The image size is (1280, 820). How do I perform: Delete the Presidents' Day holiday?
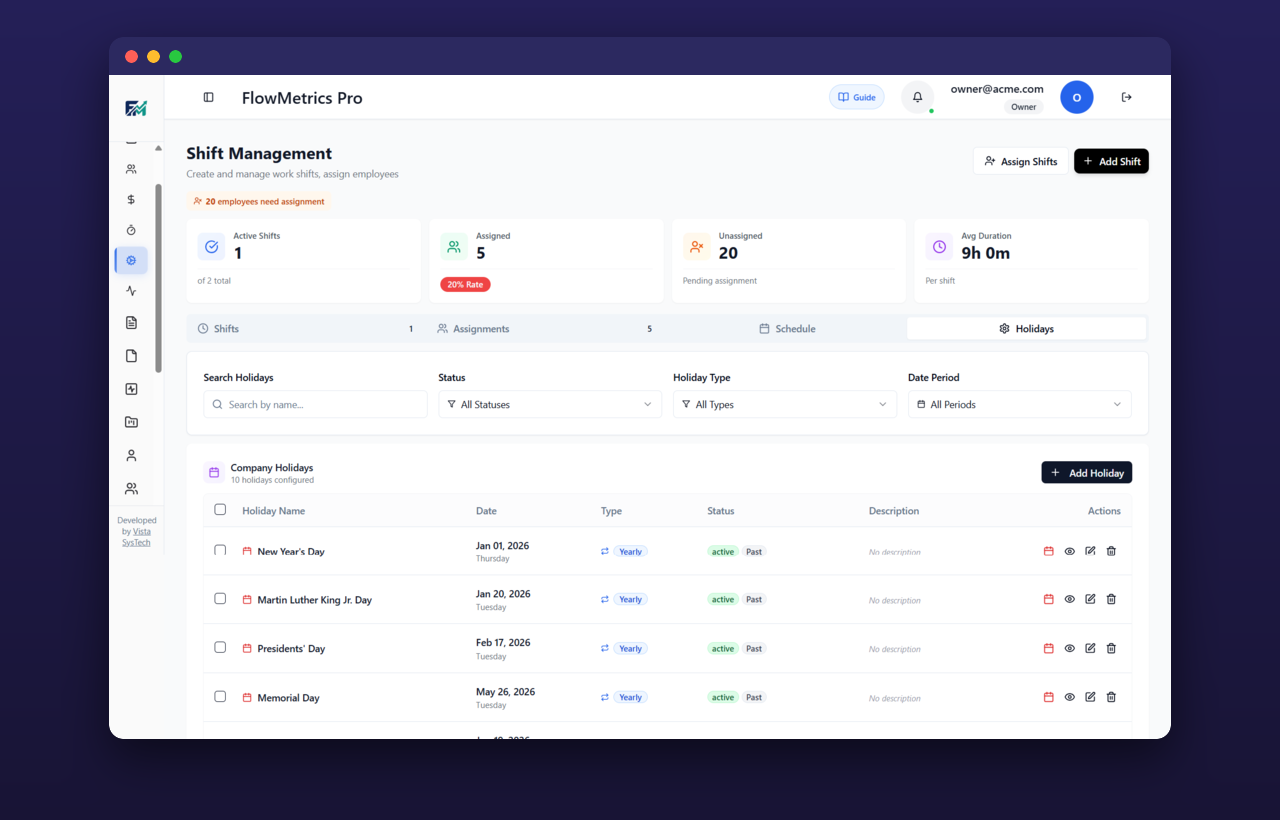pos(1111,648)
